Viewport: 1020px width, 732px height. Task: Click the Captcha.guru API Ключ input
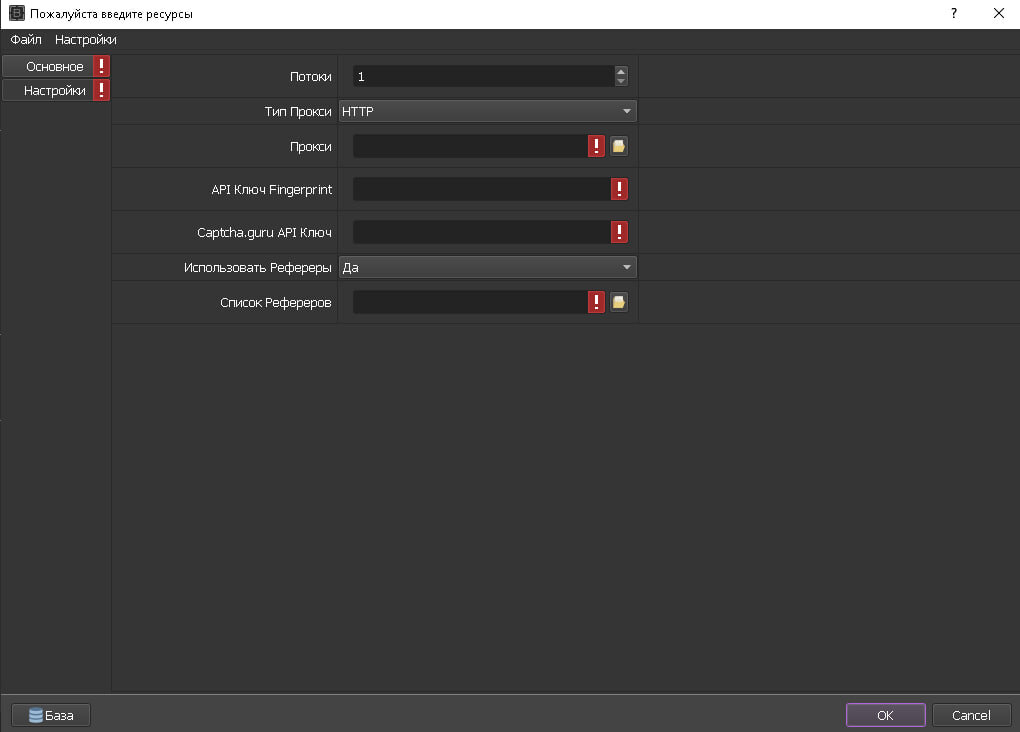click(482, 232)
